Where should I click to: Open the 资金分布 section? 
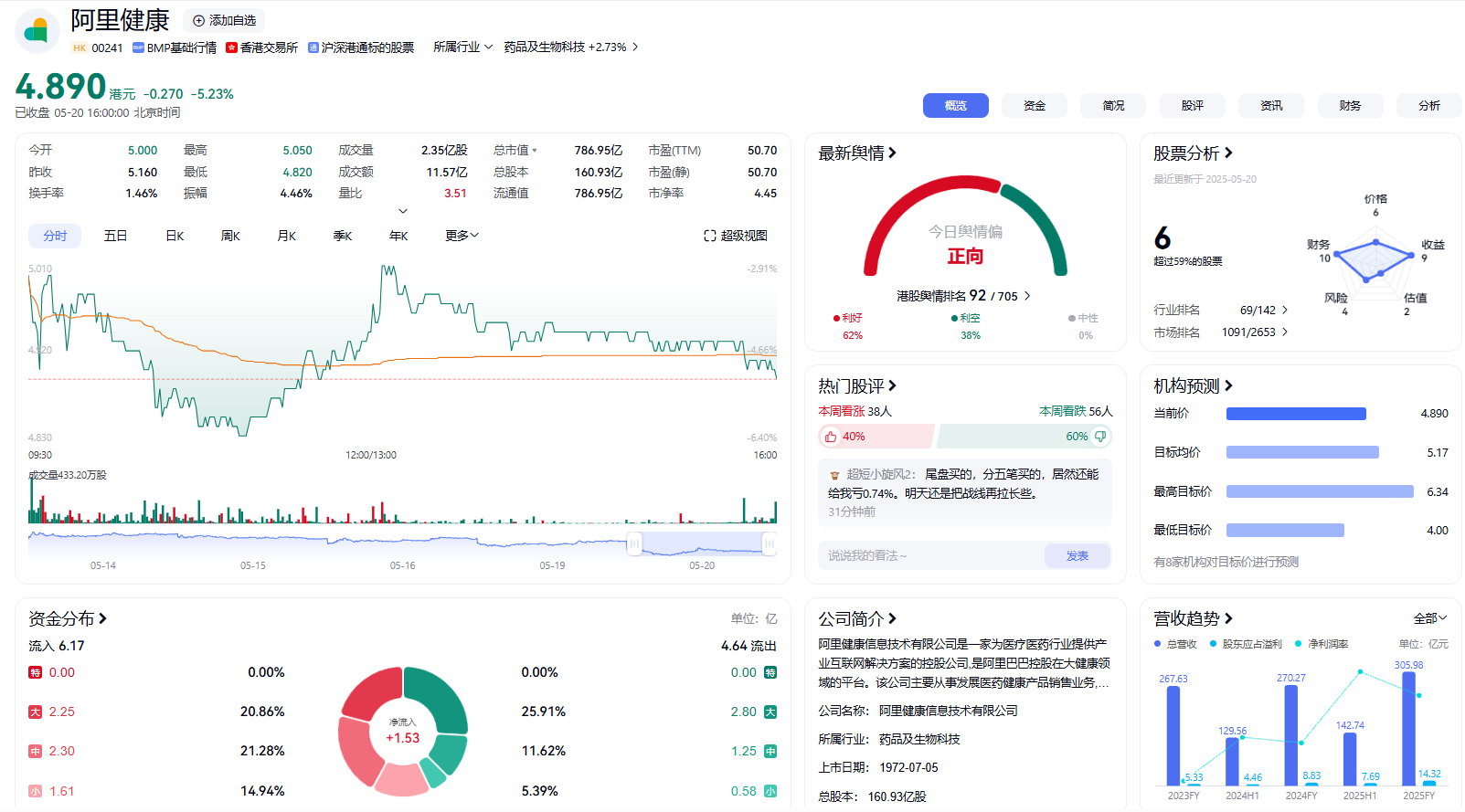coord(68,619)
